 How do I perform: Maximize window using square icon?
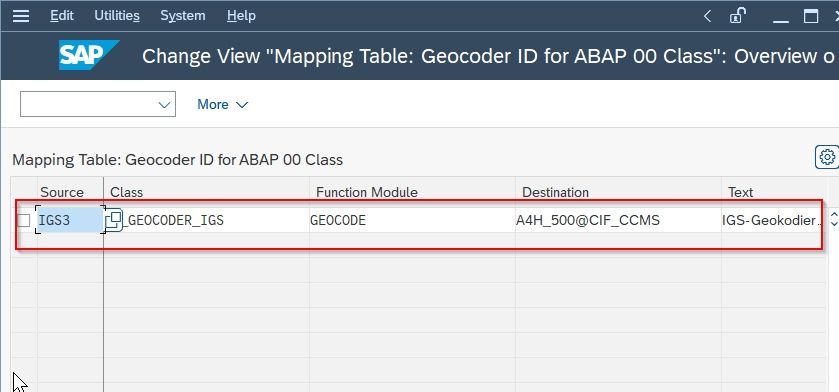(x=811, y=16)
